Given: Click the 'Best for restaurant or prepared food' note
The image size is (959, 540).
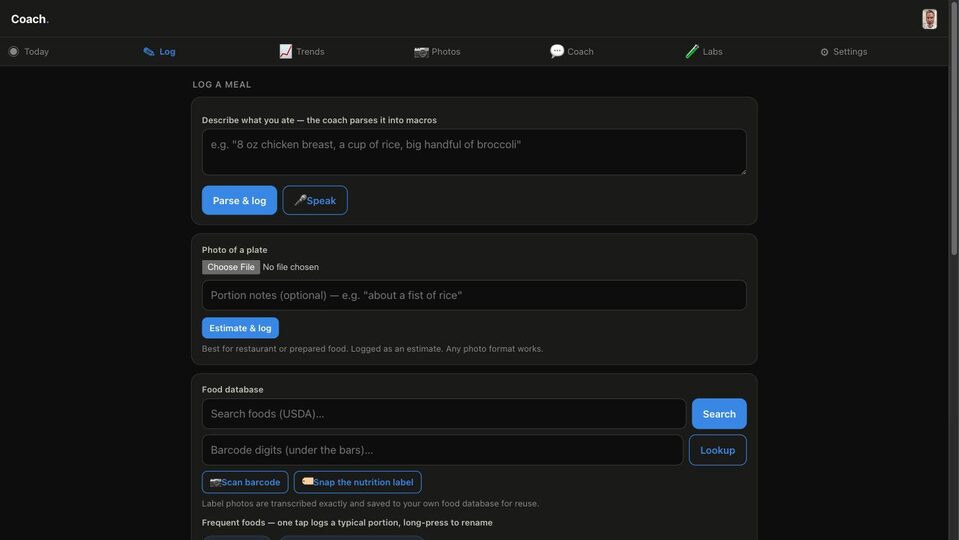Looking at the screenshot, I should [x=372, y=349].
